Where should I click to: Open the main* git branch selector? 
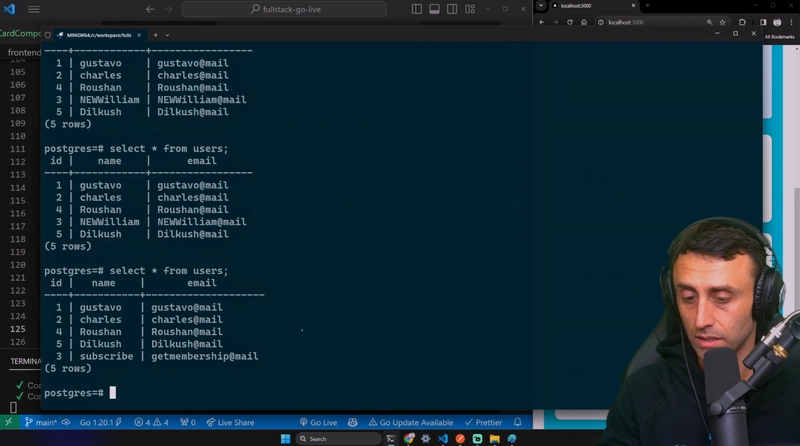click(40, 422)
